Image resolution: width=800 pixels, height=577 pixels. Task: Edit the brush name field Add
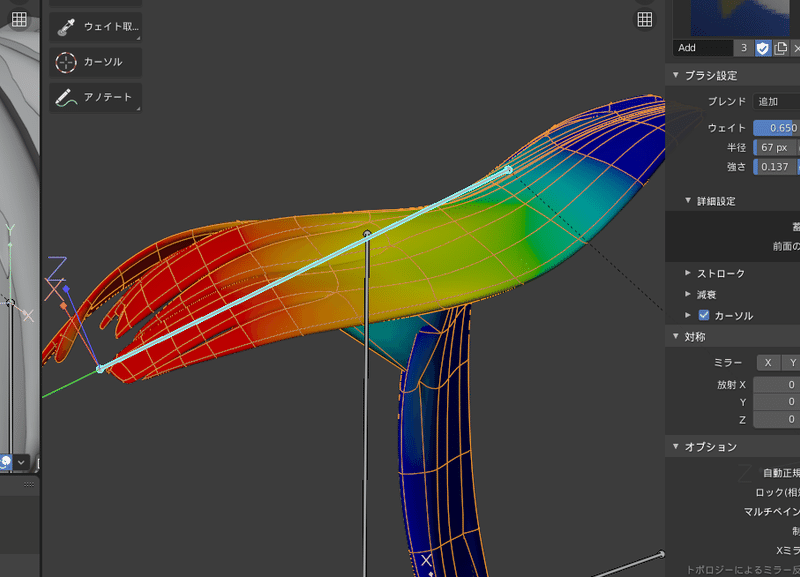coord(703,48)
